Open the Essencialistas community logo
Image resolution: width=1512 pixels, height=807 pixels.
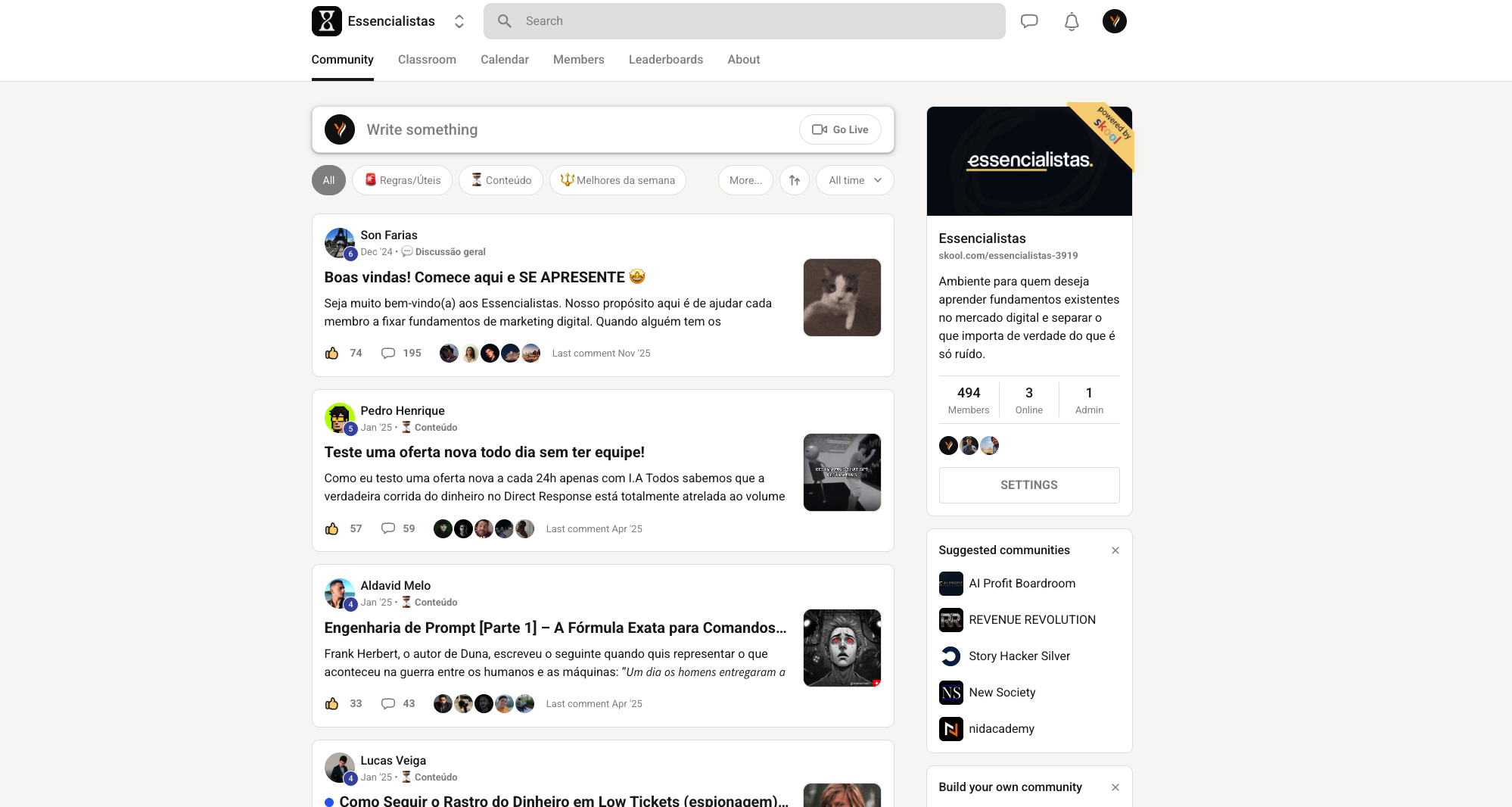pos(326,21)
